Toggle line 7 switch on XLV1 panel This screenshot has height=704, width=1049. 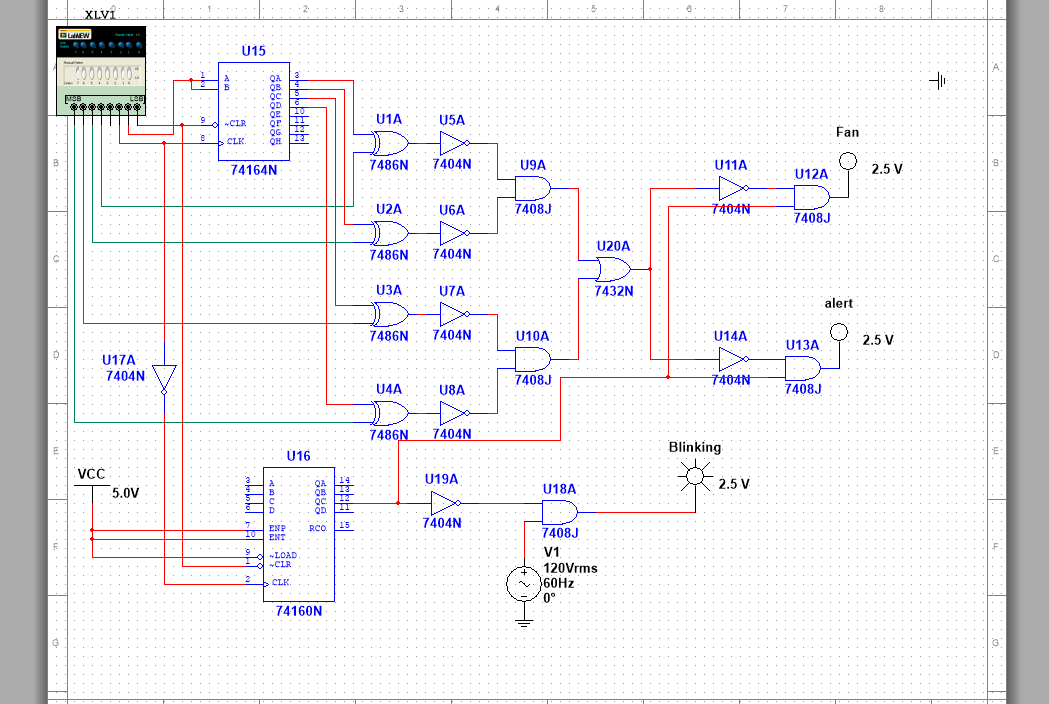[x=78, y=72]
